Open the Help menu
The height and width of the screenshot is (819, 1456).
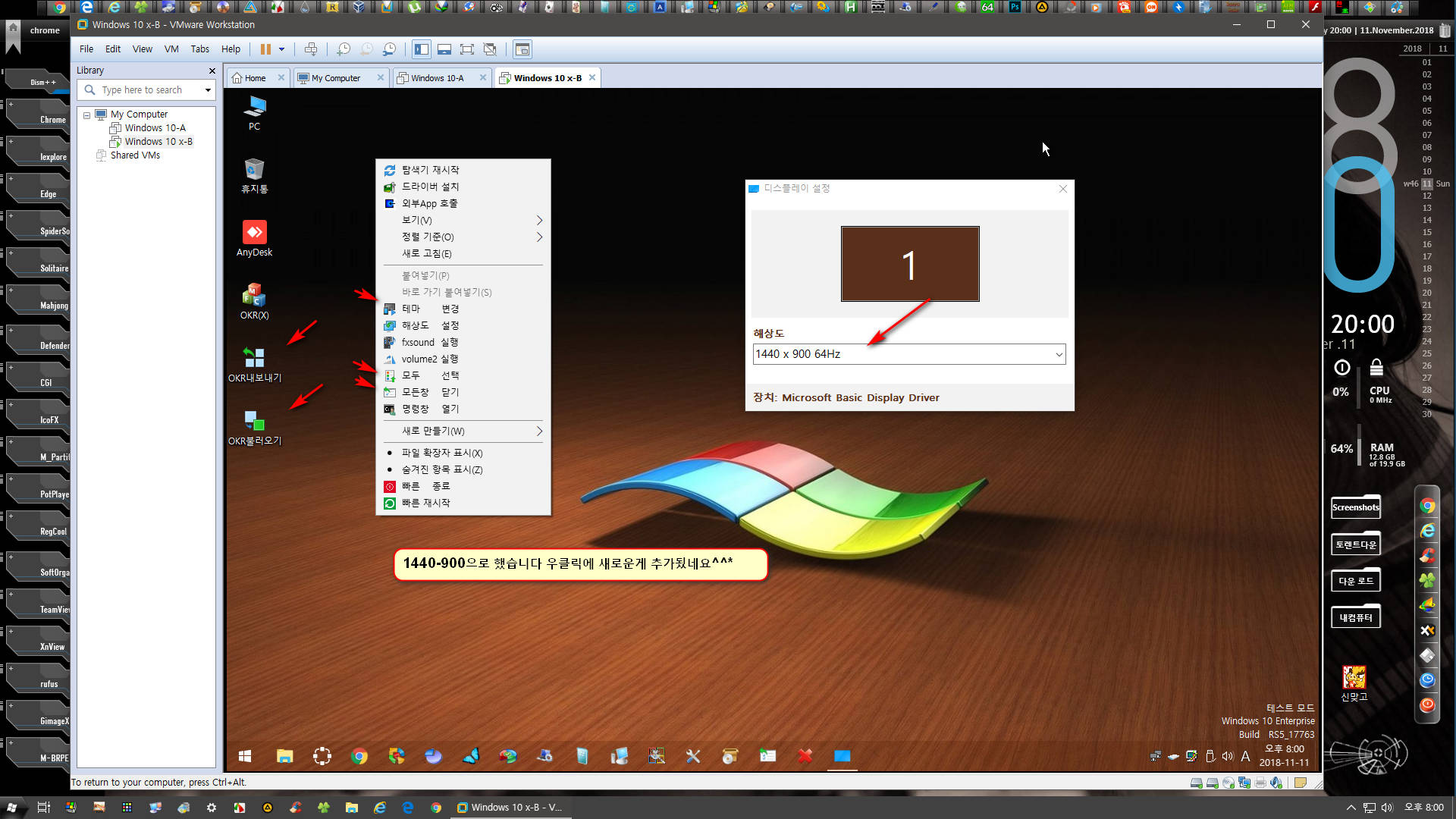point(231,49)
